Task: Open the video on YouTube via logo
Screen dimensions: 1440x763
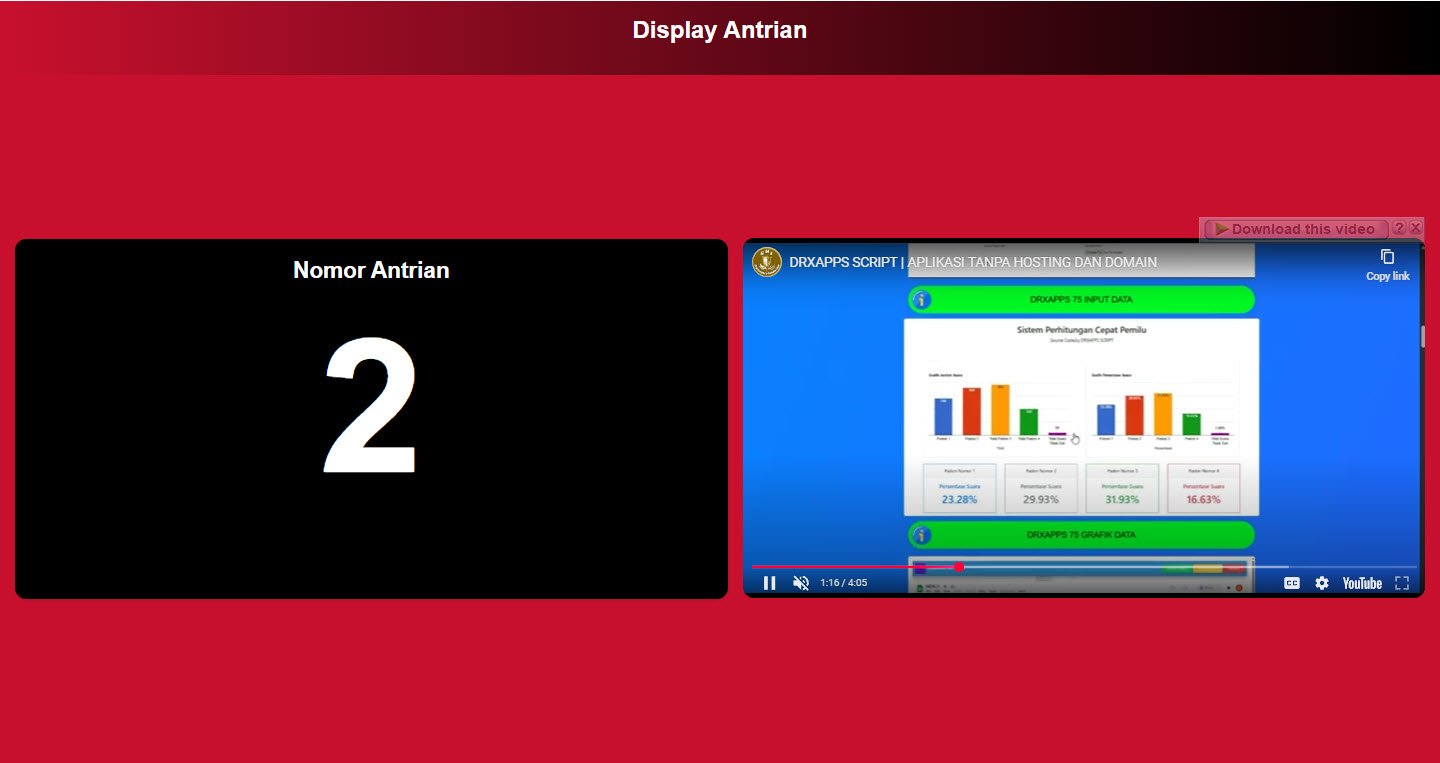Action: (x=1362, y=583)
